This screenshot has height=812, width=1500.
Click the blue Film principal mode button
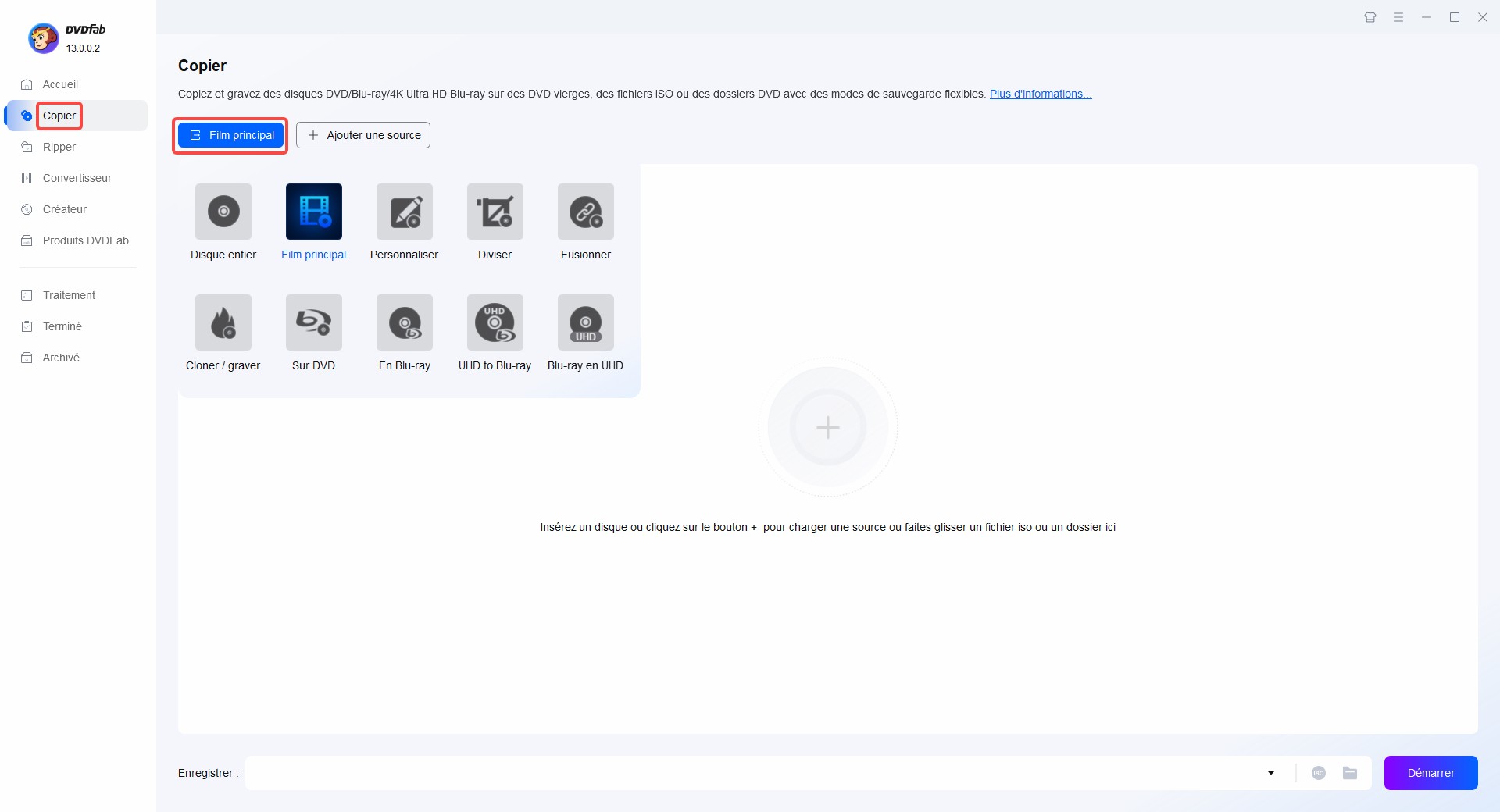[230, 135]
